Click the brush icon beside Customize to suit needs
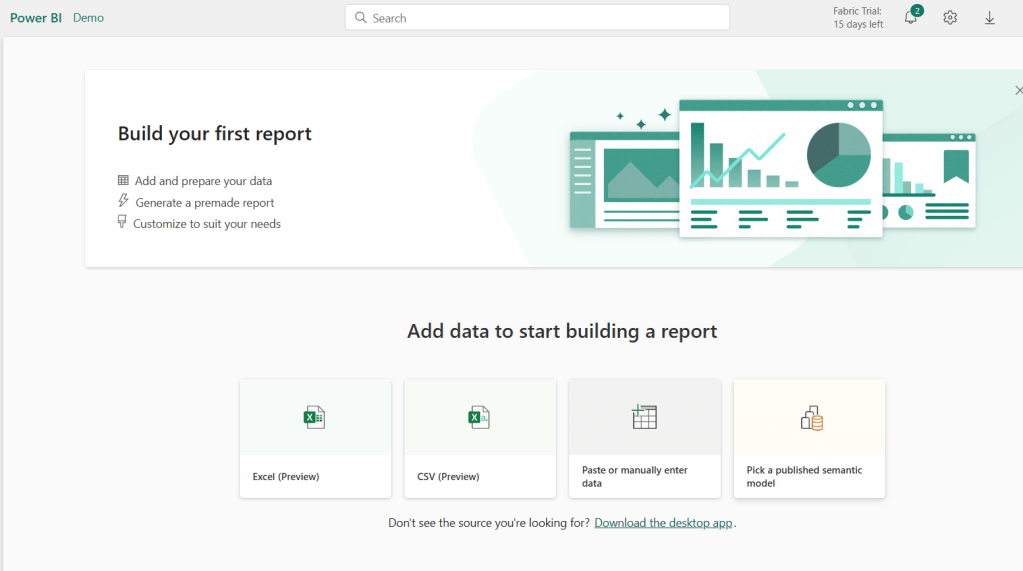Image resolution: width=1023 pixels, height=571 pixels. (122, 223)
